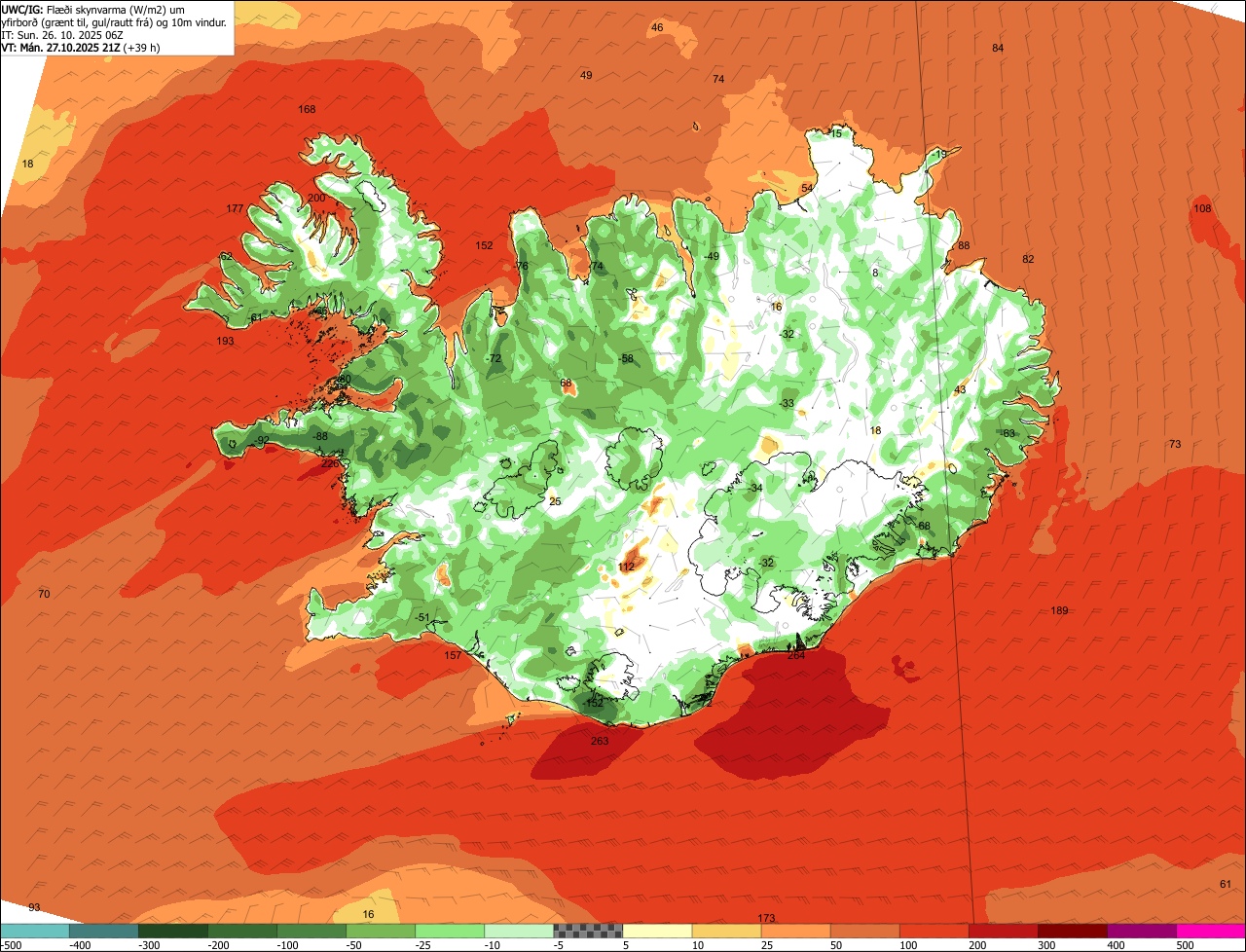Select the value 43 in east Iceland
The image size is (1246, 952).
960,389
